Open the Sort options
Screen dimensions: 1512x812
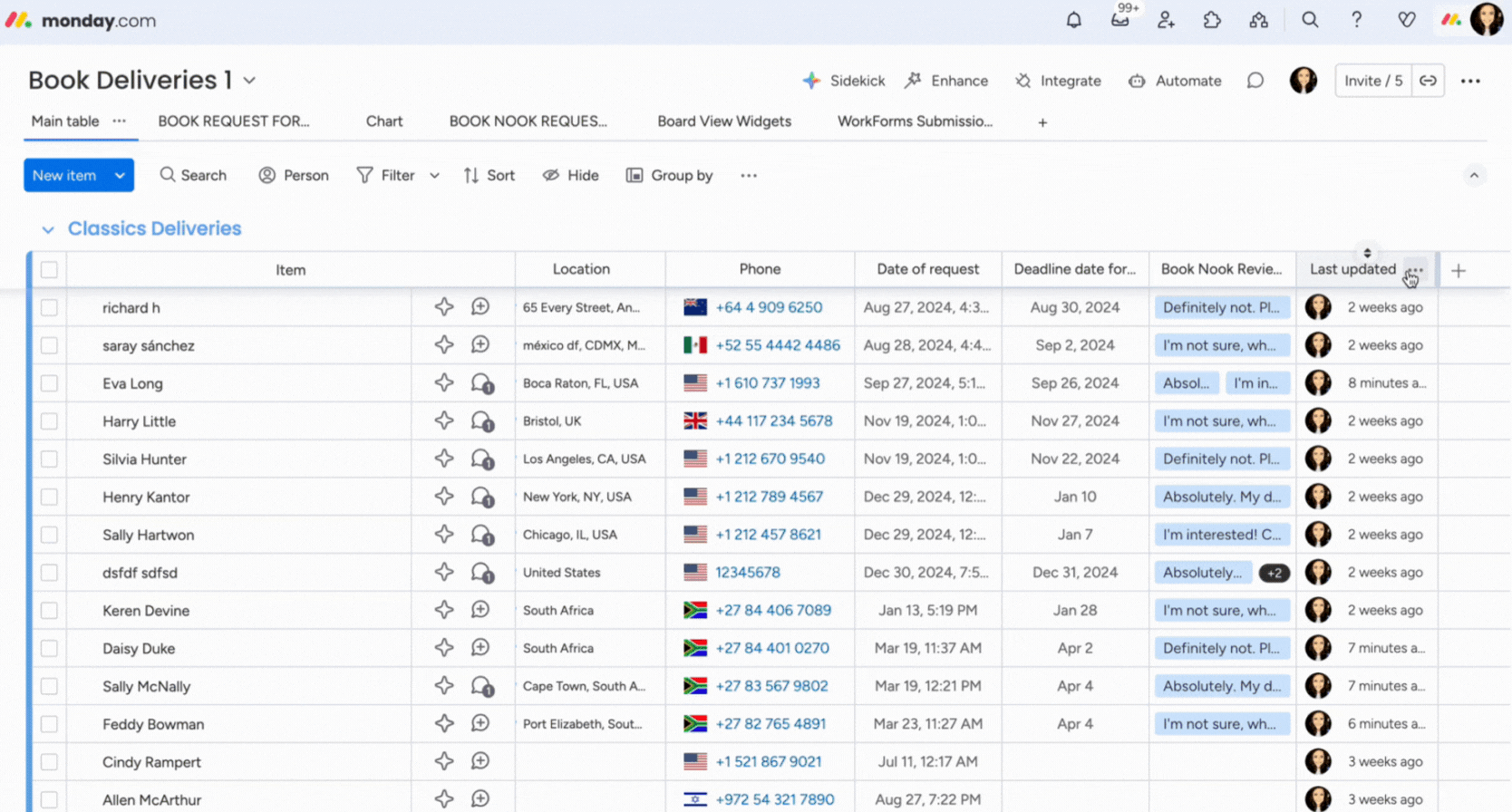[x=489, y=175]
